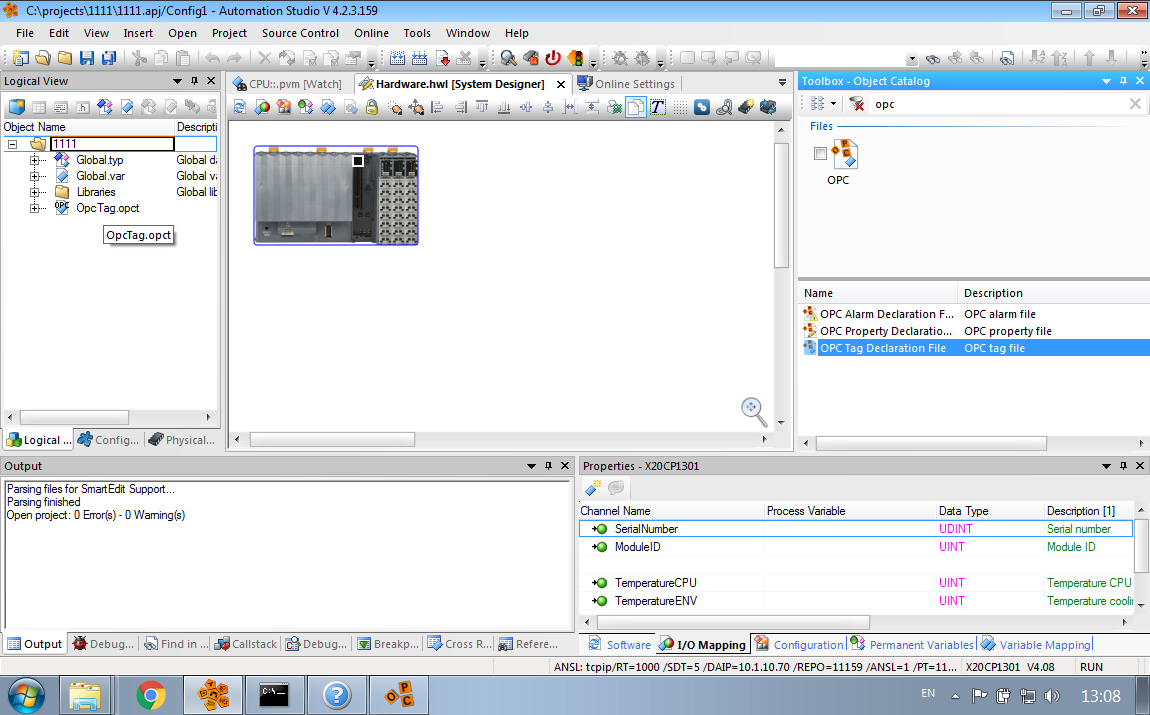The image size is (1150, 715).
Task: Open the search combo box dropdown in toolbar
Action: coord(912,59)
